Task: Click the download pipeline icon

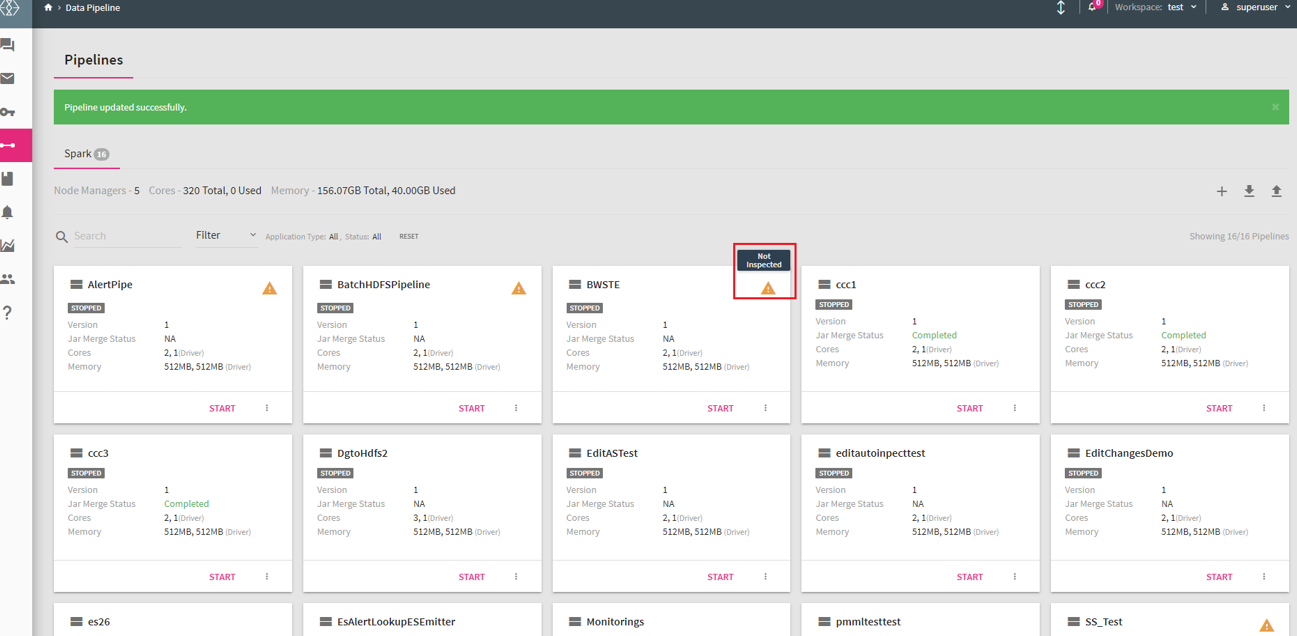Action: click(x=1249, y=191)
